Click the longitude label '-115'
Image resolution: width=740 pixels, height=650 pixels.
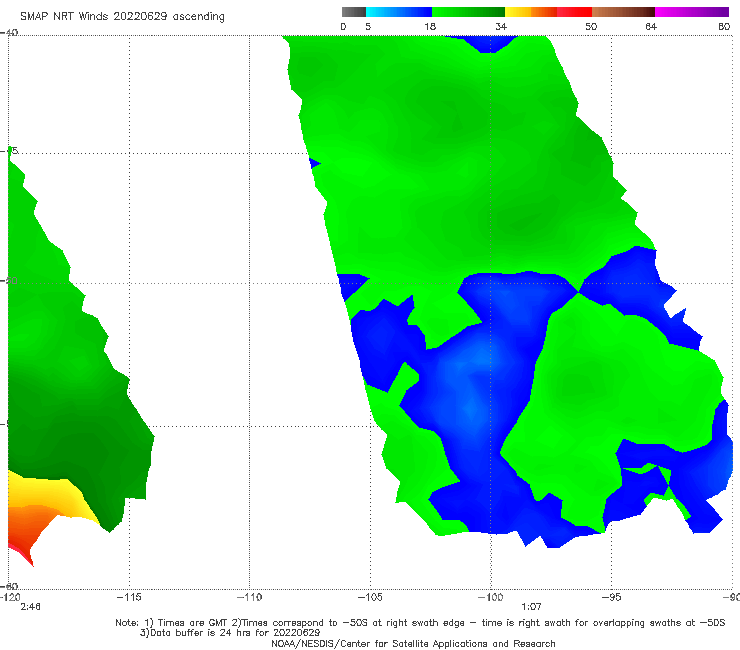point(129,597)
